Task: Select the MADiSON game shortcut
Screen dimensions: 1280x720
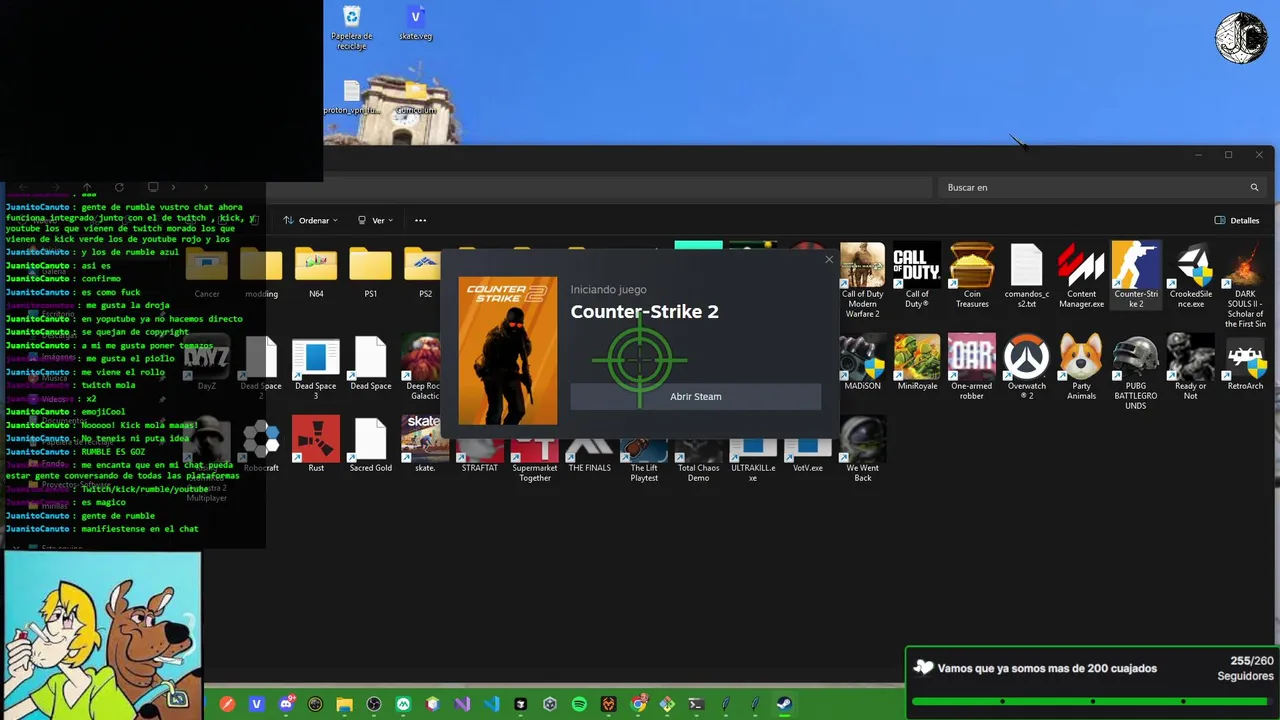Action: [862, 363]
